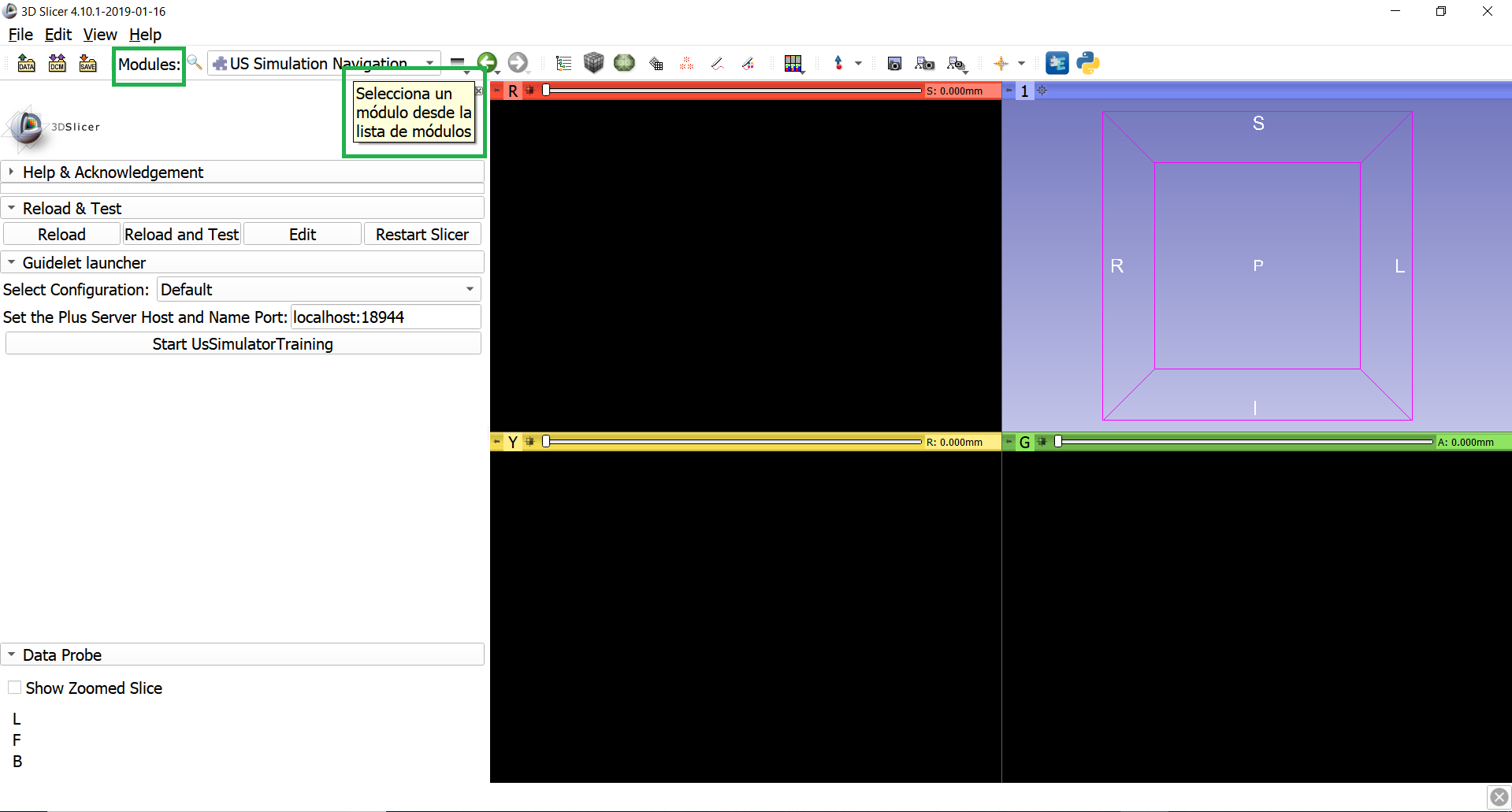
Task: Click the Extensions Manager icon
Action: coord(1057,63)
